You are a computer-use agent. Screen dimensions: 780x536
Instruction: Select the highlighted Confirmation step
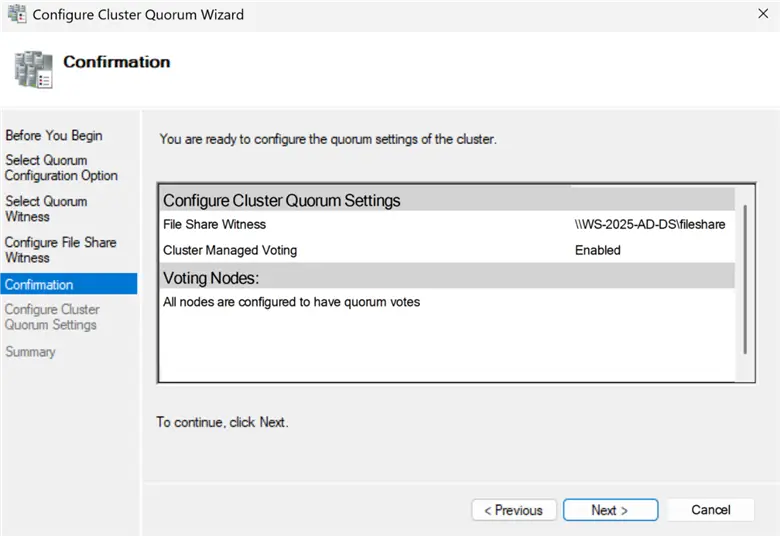click(x=69, y=284)
